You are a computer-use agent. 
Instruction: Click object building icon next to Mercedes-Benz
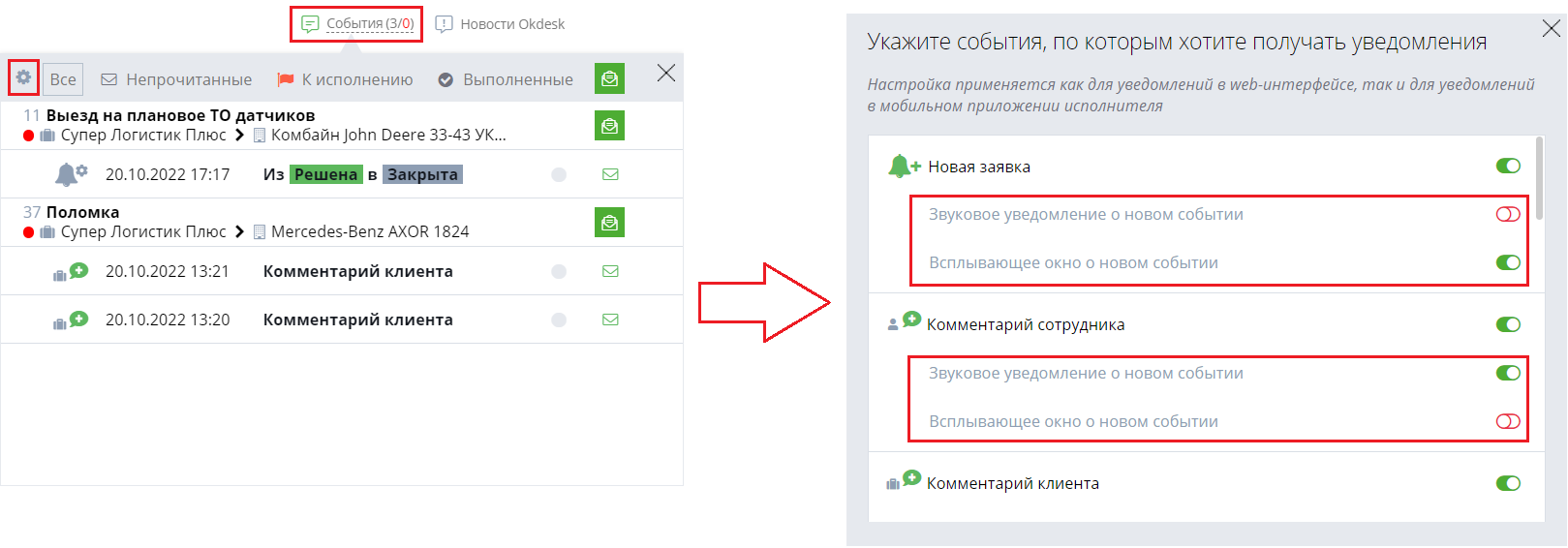pyautogui.click(x=260, y=232)
